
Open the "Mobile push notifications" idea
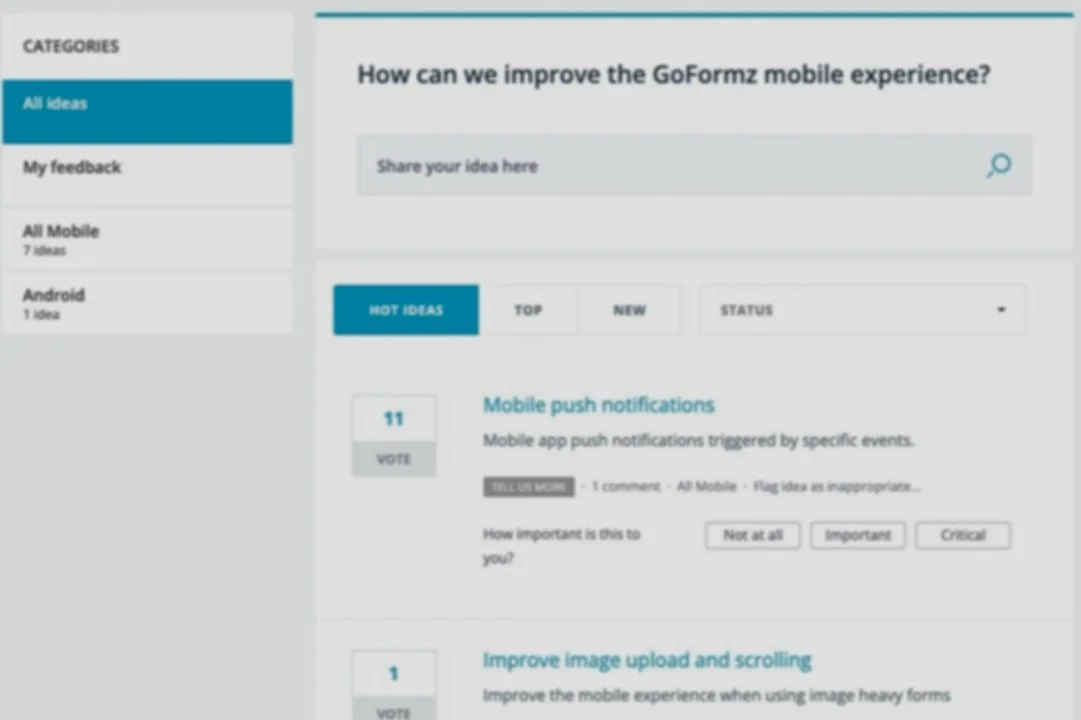[598, 405]
